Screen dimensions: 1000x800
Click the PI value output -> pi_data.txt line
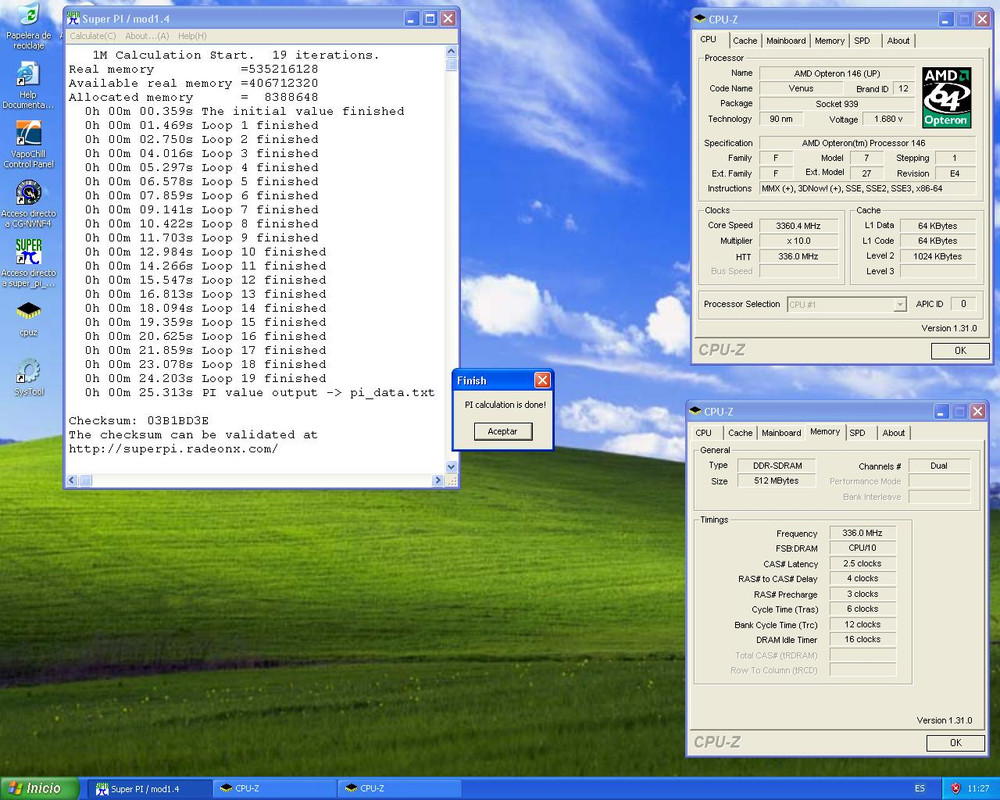[x=260, y=392]
